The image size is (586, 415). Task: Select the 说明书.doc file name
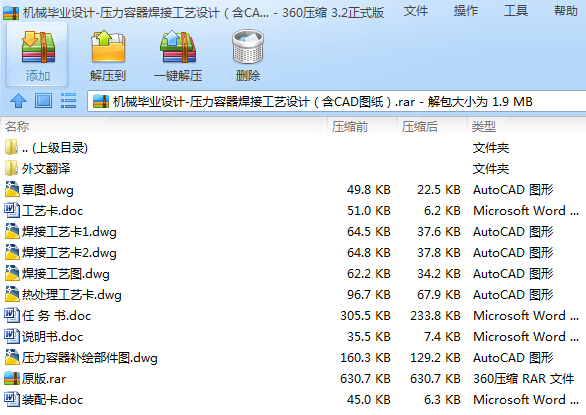(x=52, y=336)
